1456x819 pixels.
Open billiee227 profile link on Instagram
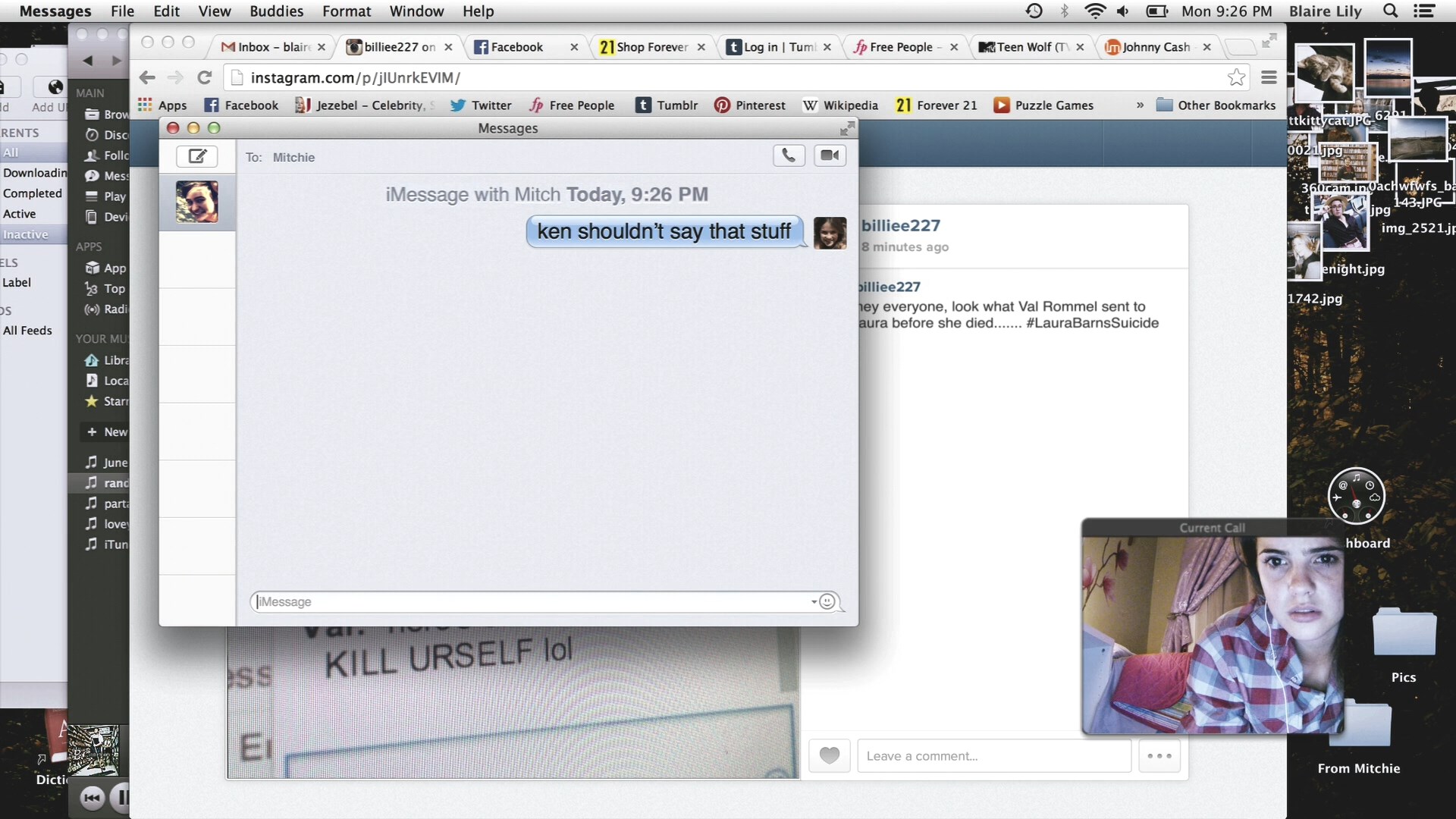point(900,225)
